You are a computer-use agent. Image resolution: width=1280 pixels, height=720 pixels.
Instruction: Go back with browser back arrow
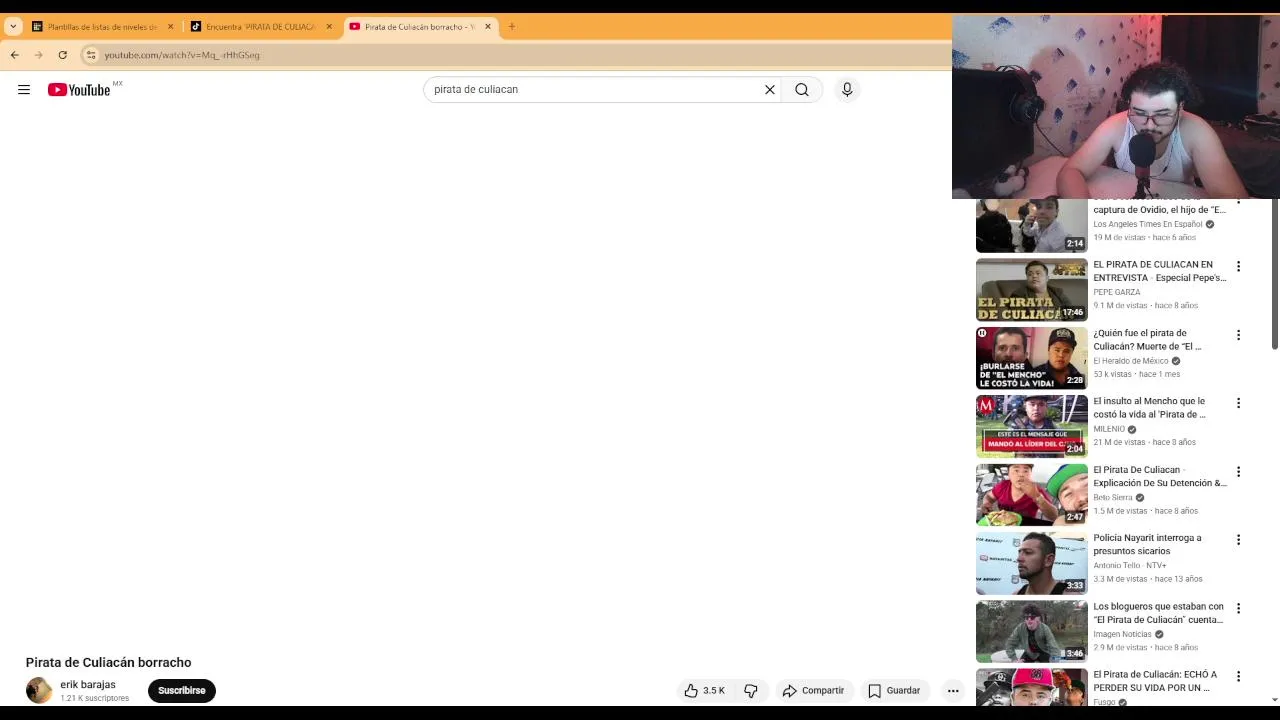tap(15, 55)
